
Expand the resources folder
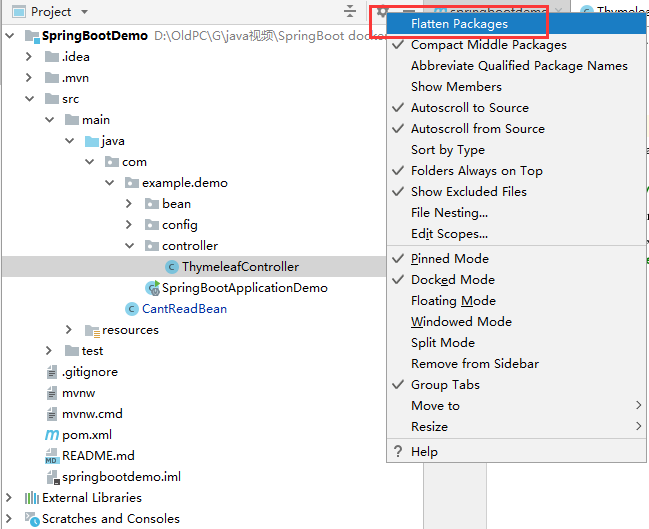(x=68, y=330)
